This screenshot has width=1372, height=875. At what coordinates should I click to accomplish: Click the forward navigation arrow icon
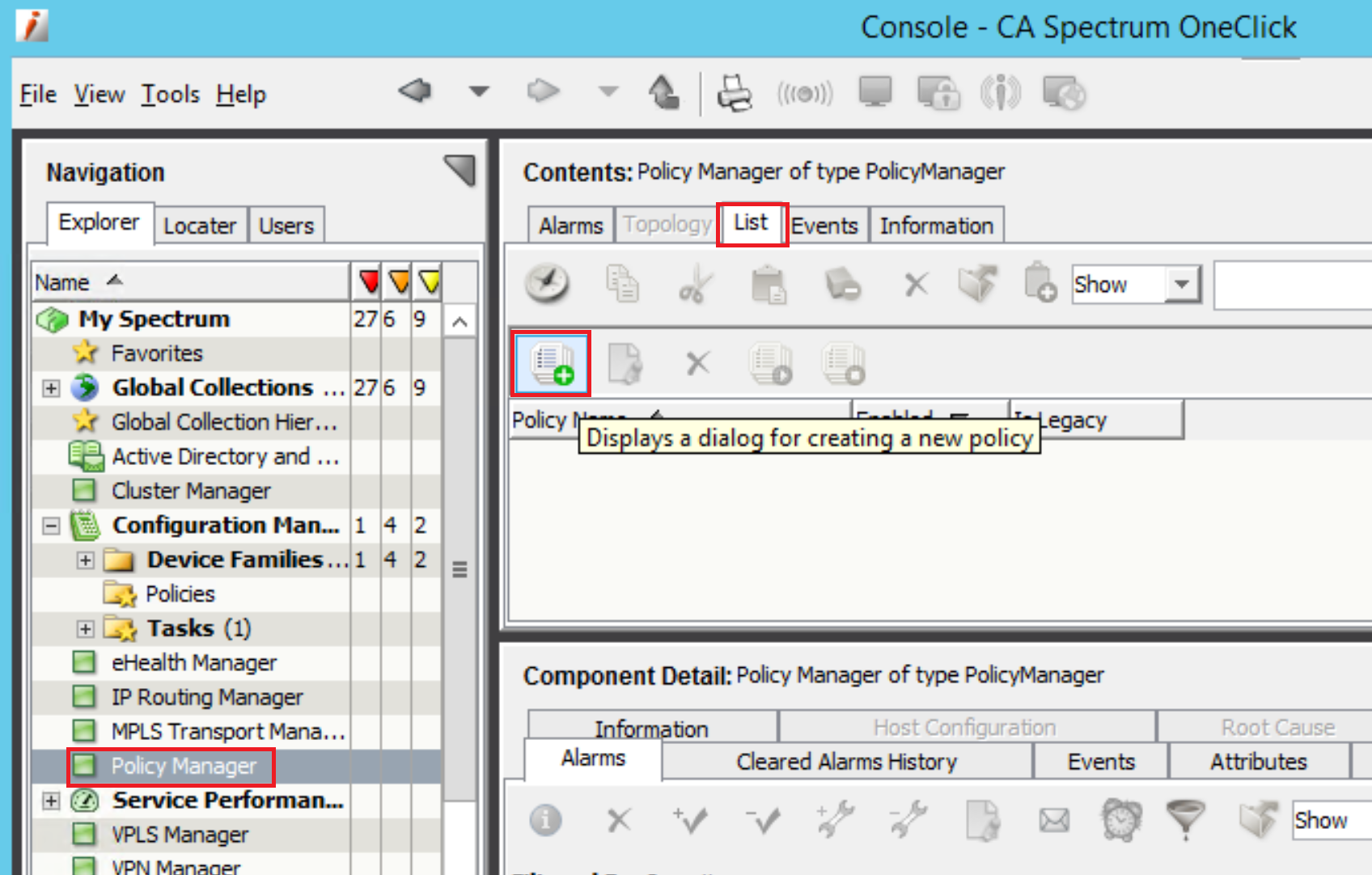click(x=543, y=90)
